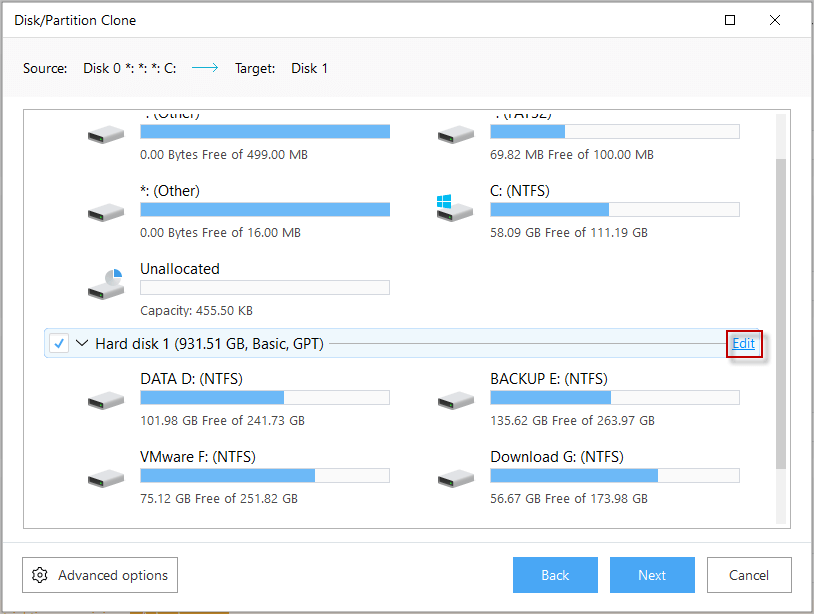This screenshot has width=814, height=614.
Task: Toggle the Hard disk 1 selection checkbox
Action: [59, 343]
